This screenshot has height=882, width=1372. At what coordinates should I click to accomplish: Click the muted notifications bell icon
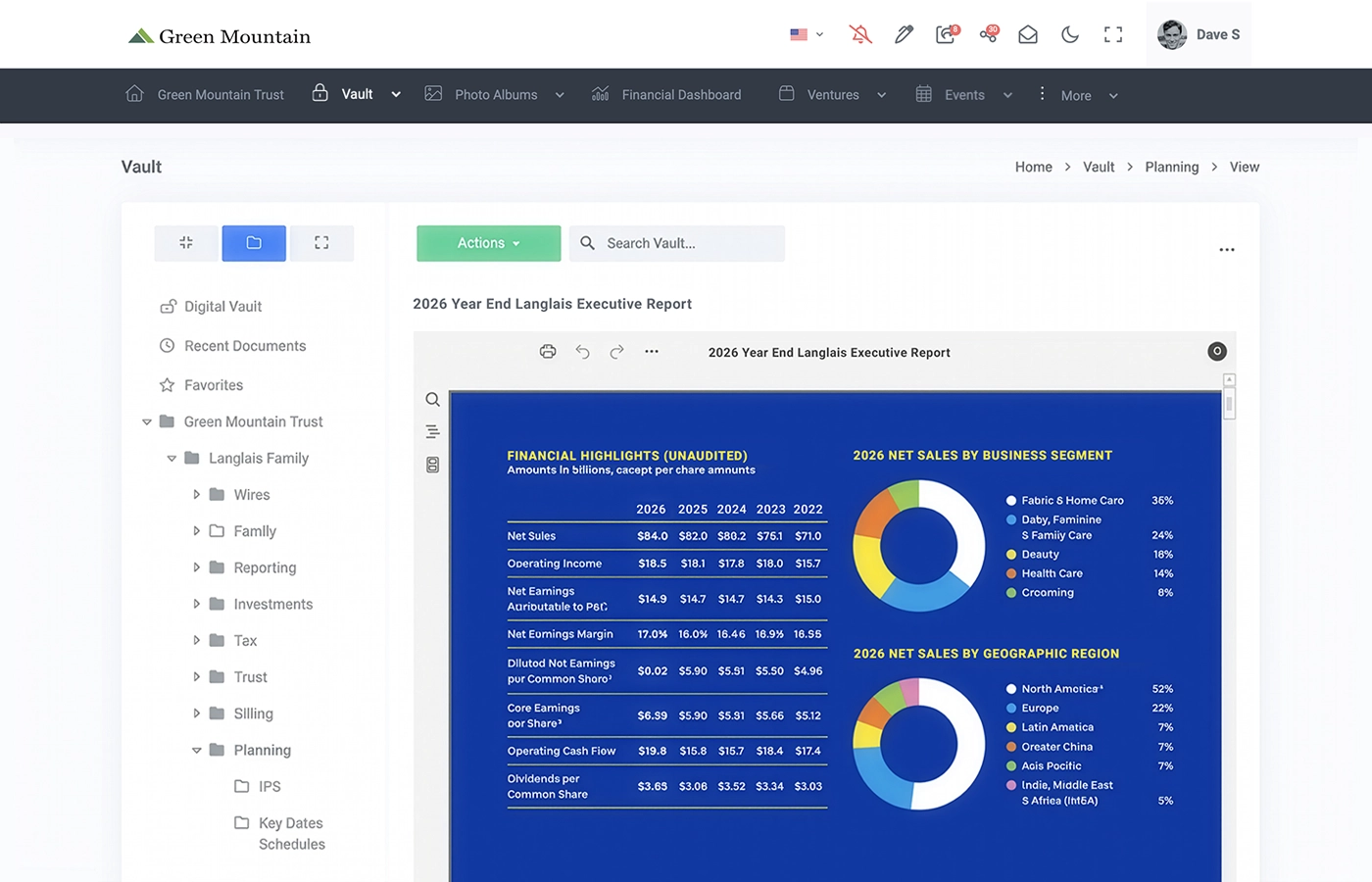click(860, 34)
